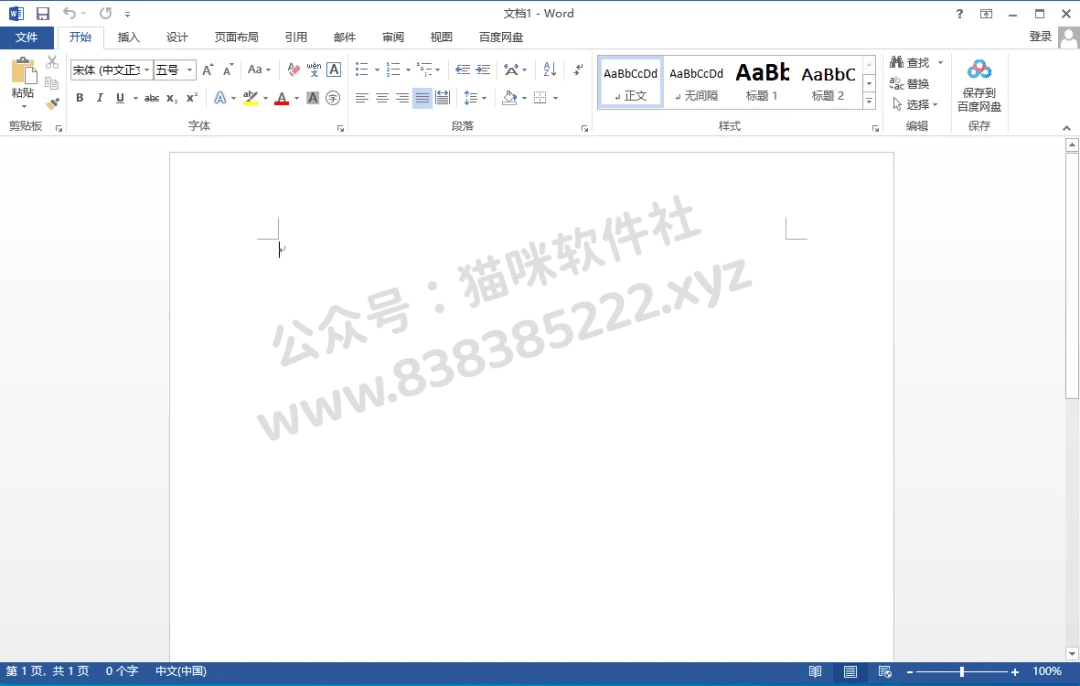
Task: Align text to the right
Action: coord(402,98)
